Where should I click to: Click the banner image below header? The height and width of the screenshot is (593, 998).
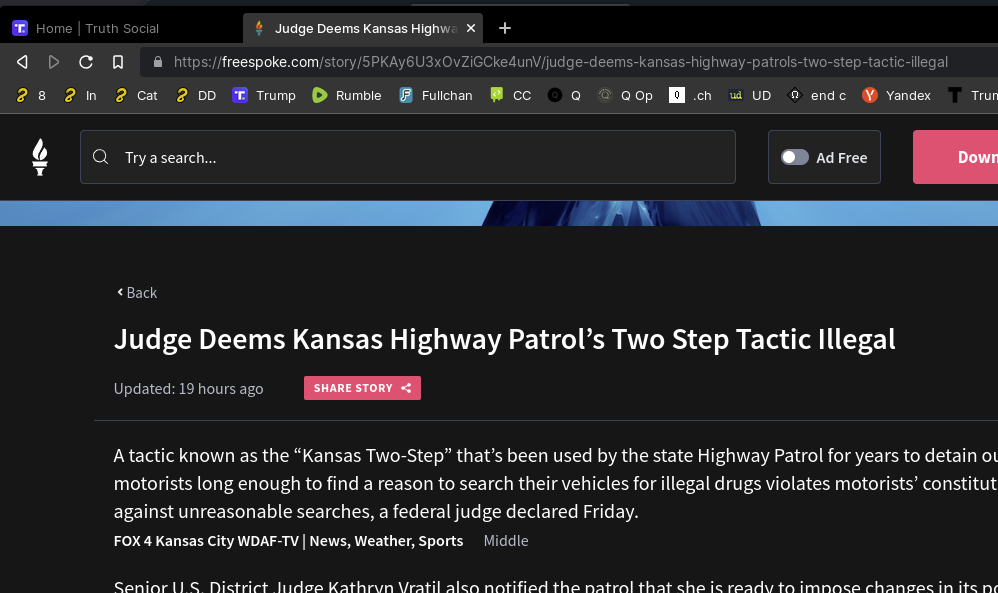click(499, 213)
